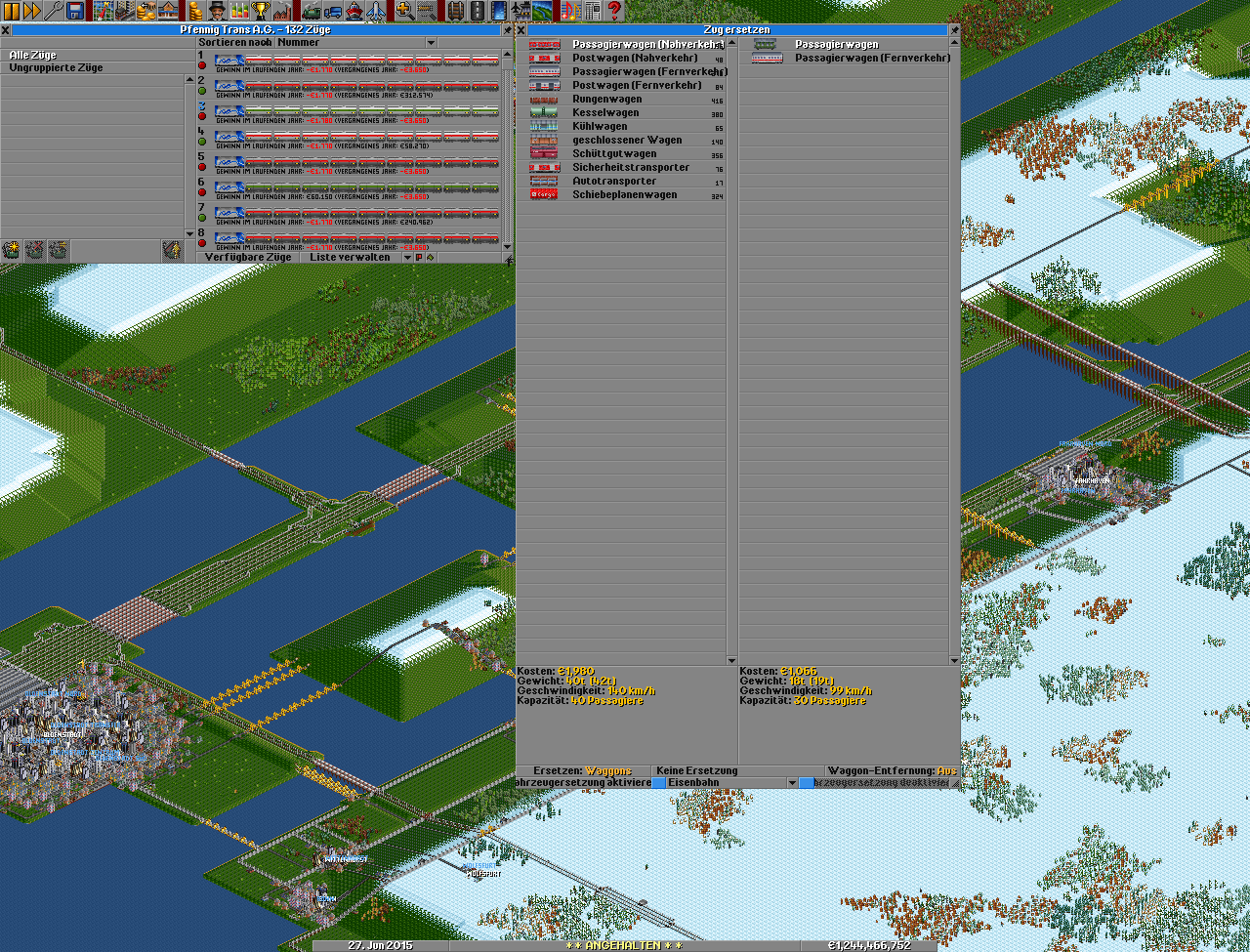Click the train list vertical scrollbar
This screenshot has height=952, width=1250.
click(x=507, y=146)
